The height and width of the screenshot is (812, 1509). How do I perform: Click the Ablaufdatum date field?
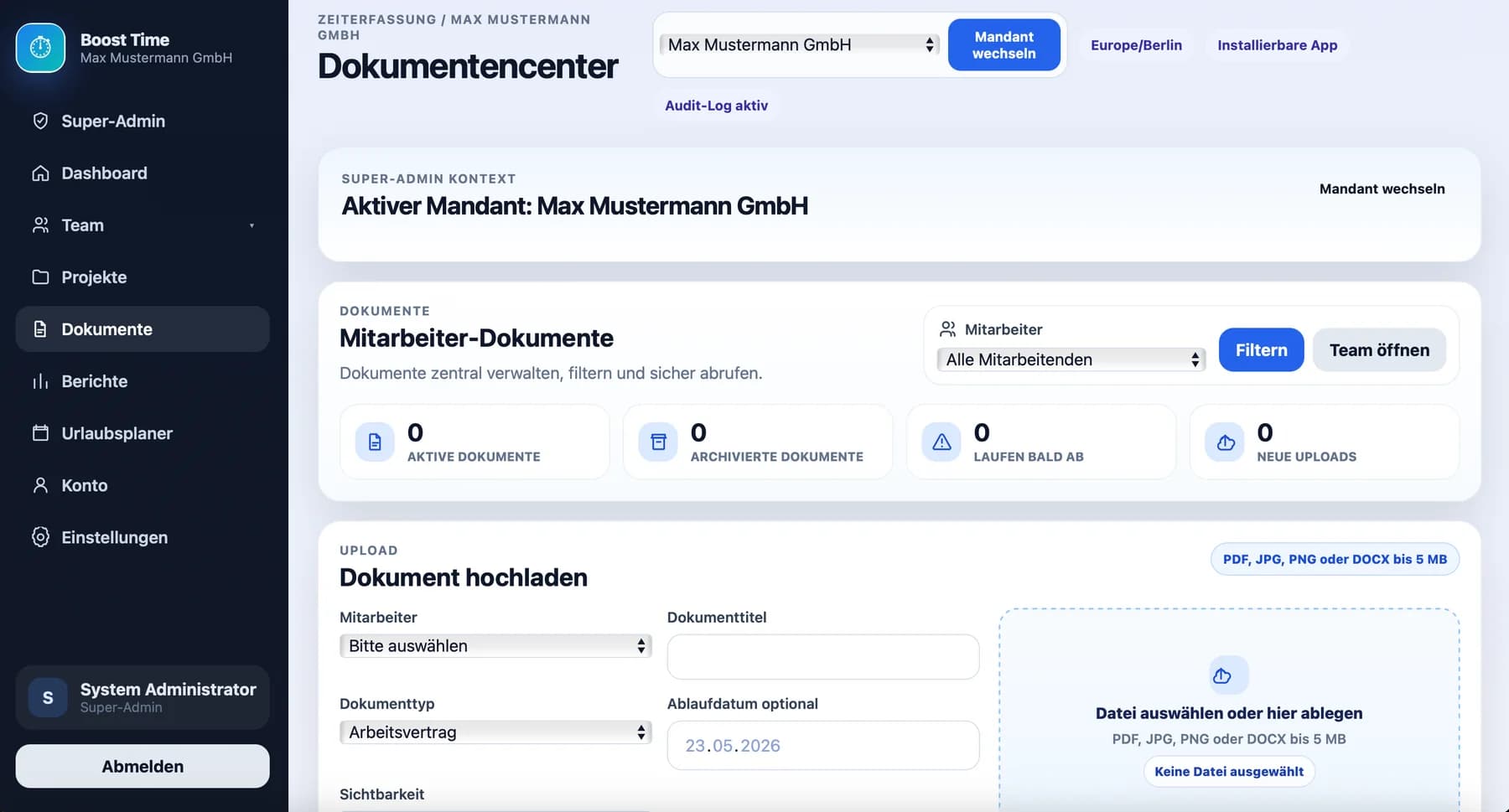(823, 745)
